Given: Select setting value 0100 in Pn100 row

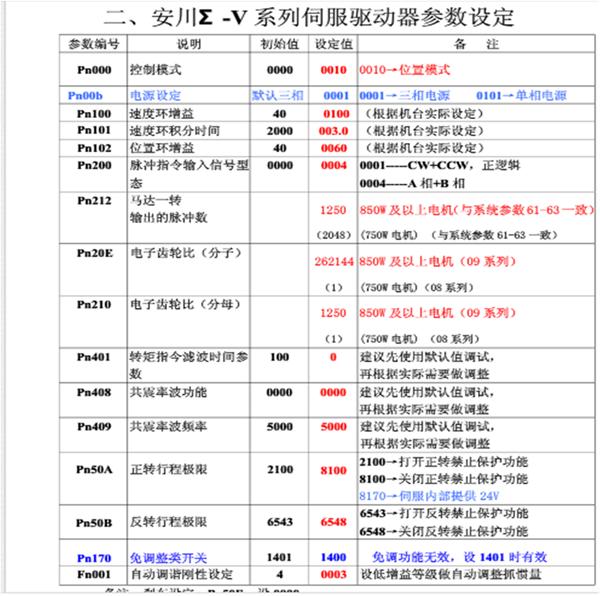Looking at the screenshot, I should click(336, 114).
